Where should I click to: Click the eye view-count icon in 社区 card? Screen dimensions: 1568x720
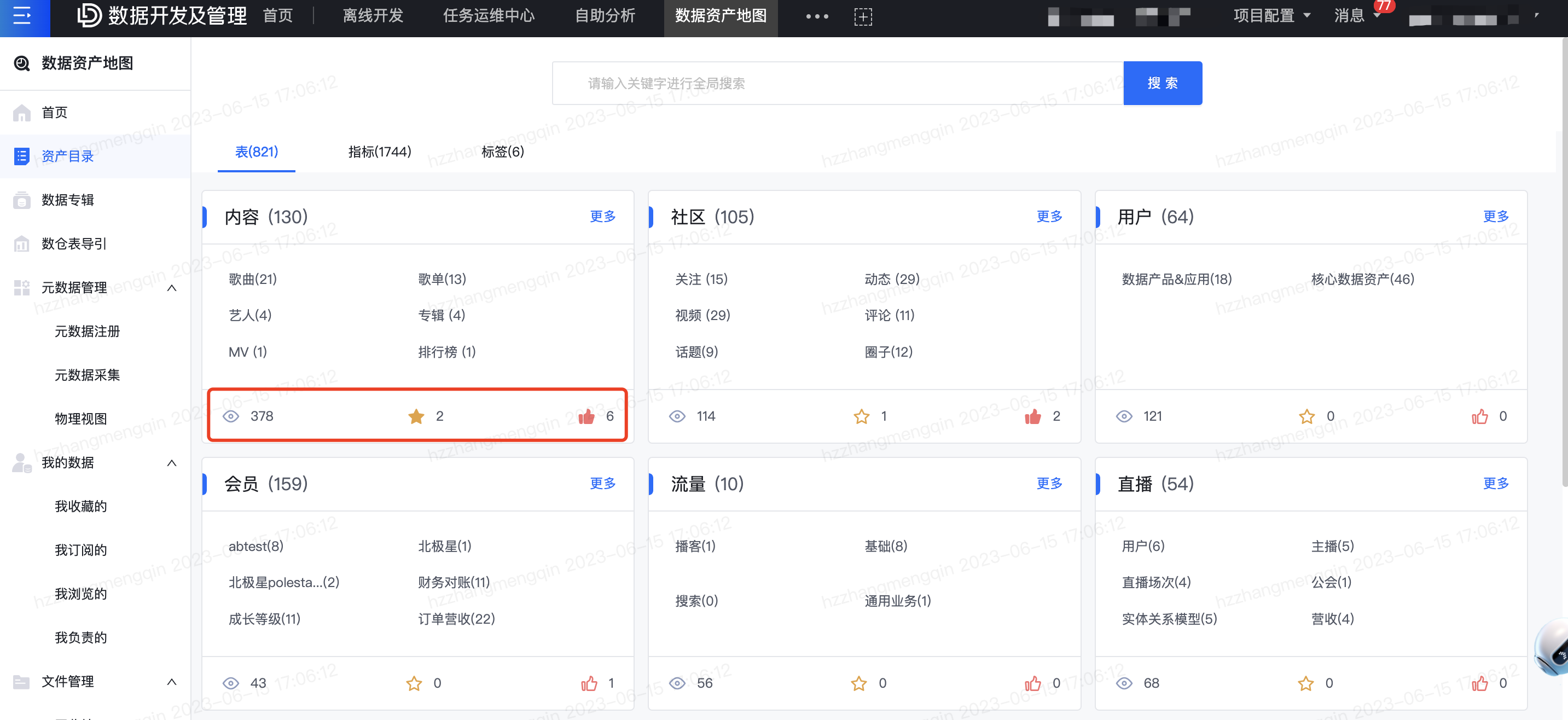click(677, 416)
